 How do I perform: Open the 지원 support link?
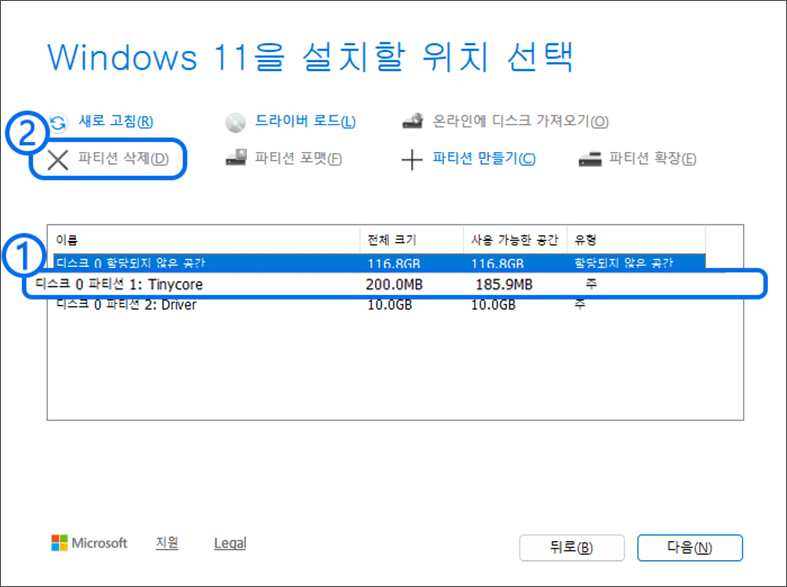point(167,543)
